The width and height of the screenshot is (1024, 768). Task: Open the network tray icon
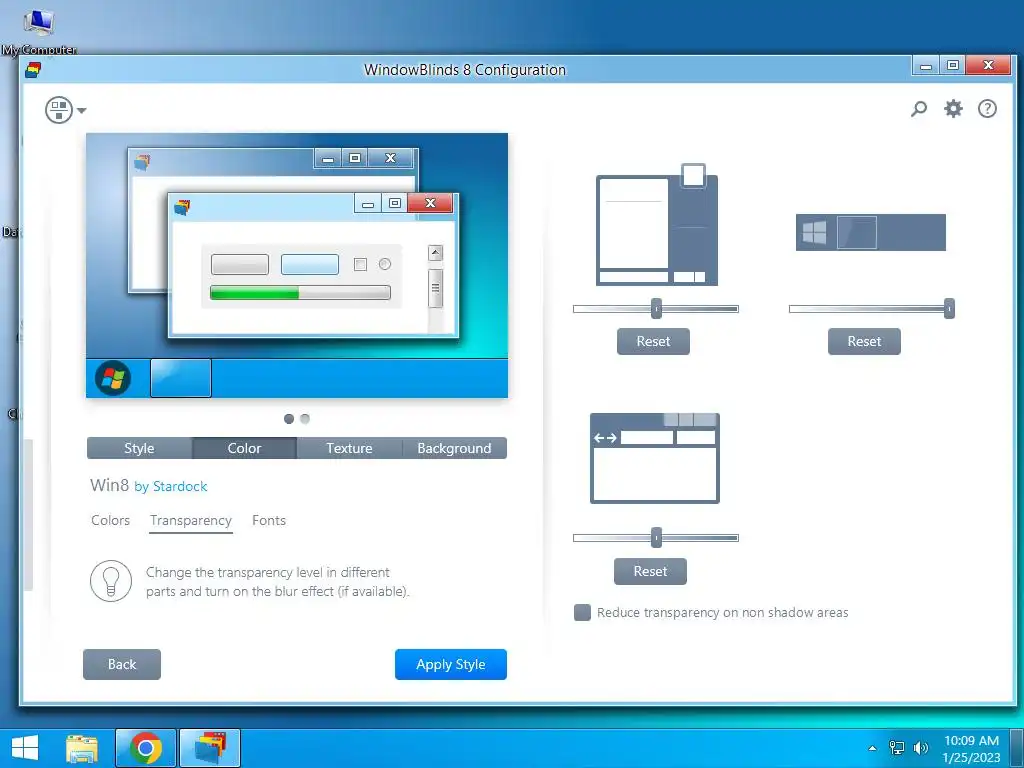(x=897, y=748)
